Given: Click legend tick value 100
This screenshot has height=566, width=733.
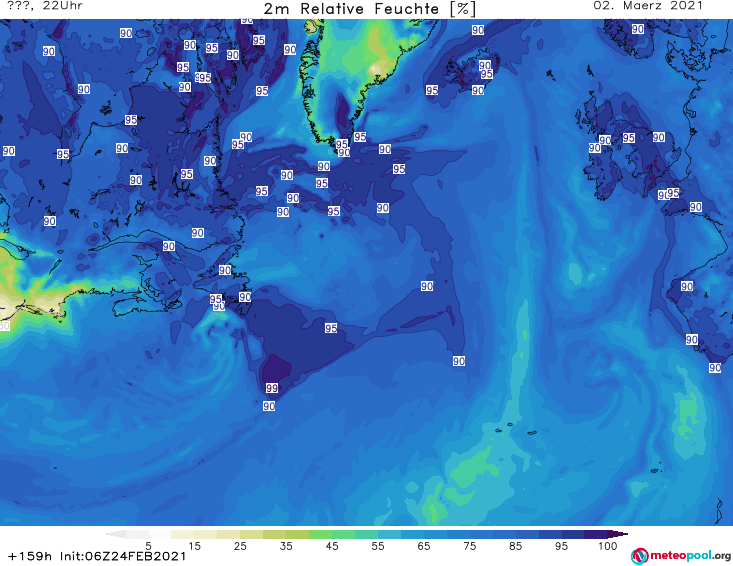Looking at the screenshot, I should [608, 546].
